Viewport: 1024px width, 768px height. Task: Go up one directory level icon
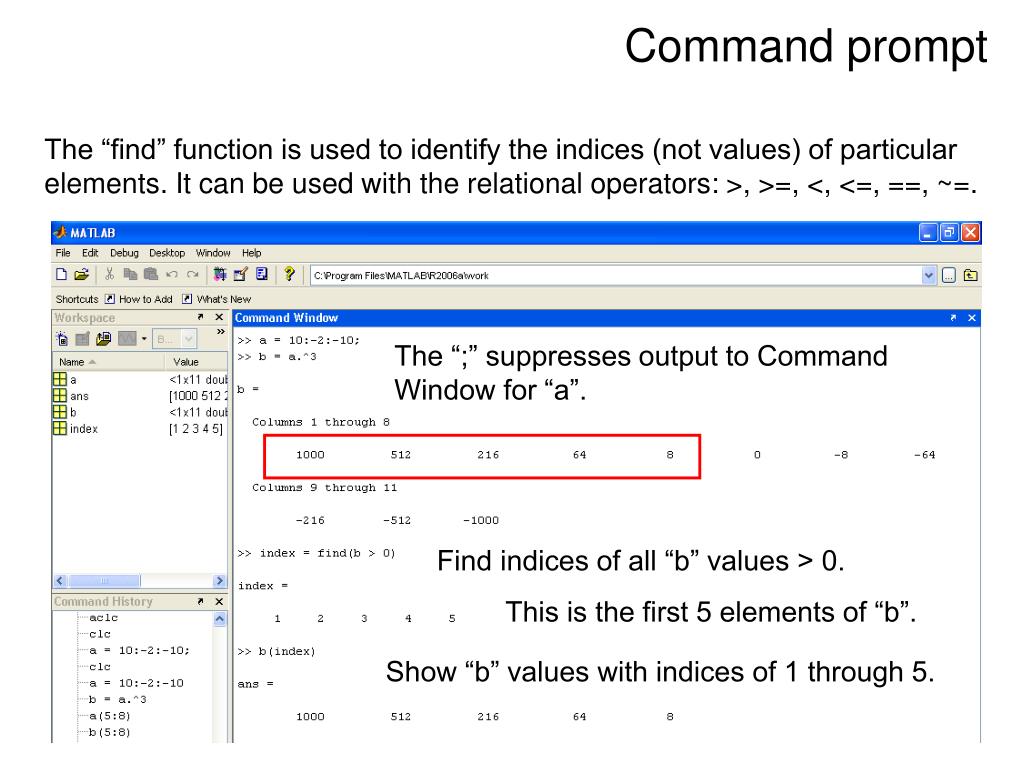pyautogui.click(x=970, y=276)
